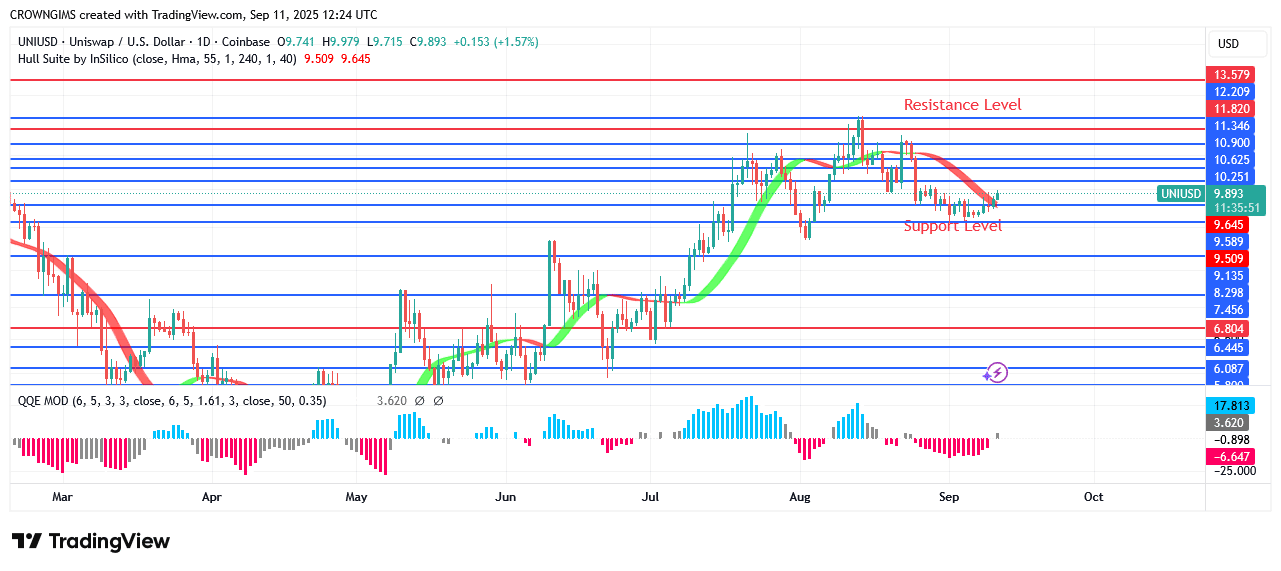
Task: Click the red 6.804 price label
Action: pos(1228,328)
